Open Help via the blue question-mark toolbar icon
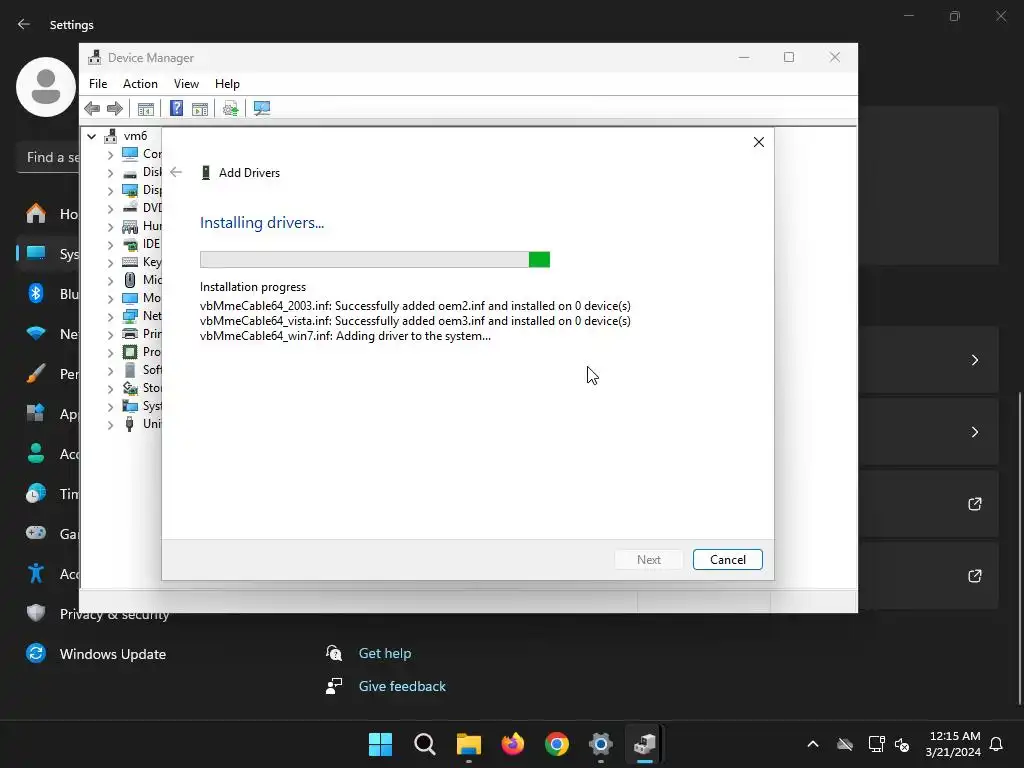 pos(176,108)
